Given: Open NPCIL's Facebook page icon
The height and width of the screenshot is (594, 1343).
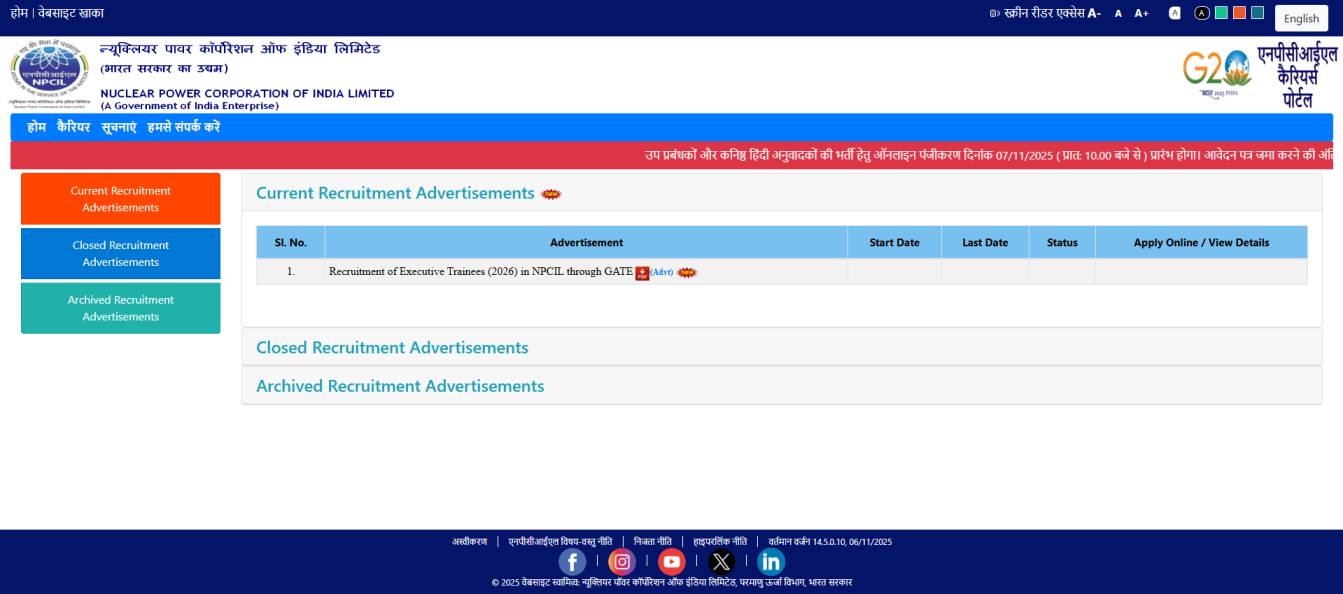Looking at the screenshot, I should 572,561.
